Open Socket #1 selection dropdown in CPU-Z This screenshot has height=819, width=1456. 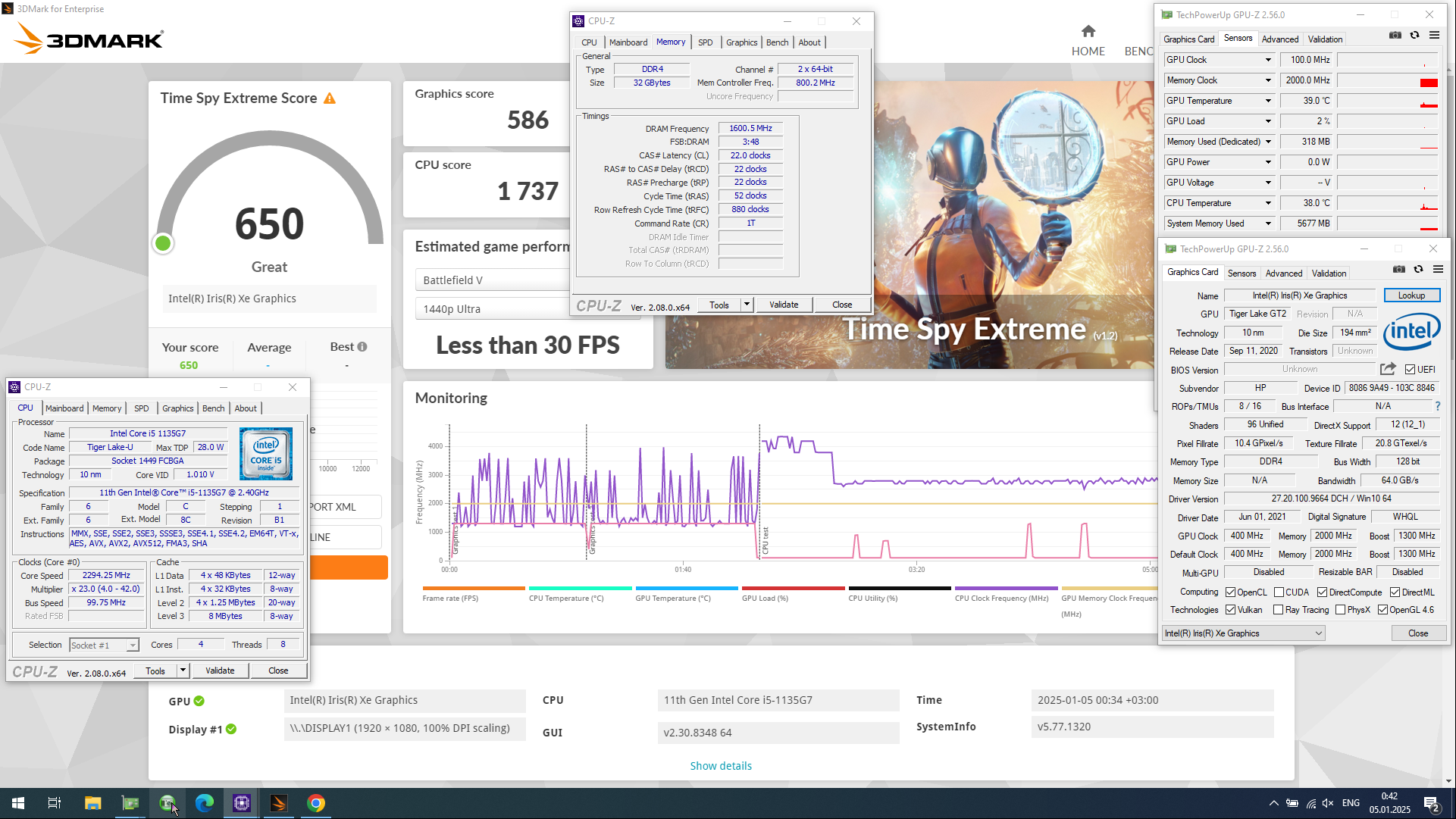(104, 646)
